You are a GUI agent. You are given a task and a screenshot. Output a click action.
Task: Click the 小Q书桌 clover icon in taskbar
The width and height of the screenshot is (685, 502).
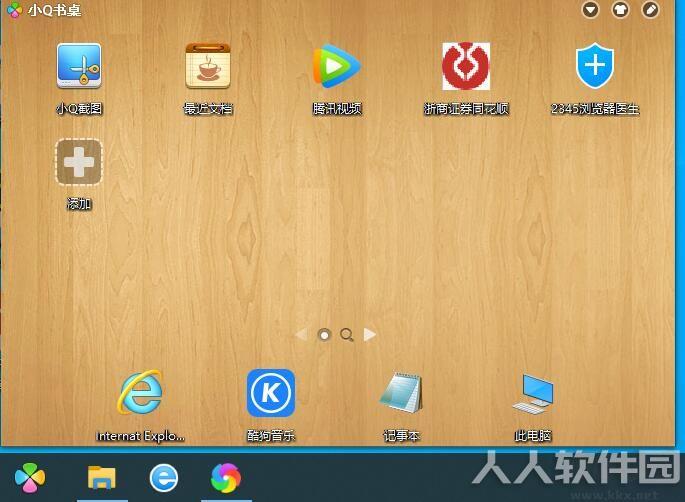[30, 478]
